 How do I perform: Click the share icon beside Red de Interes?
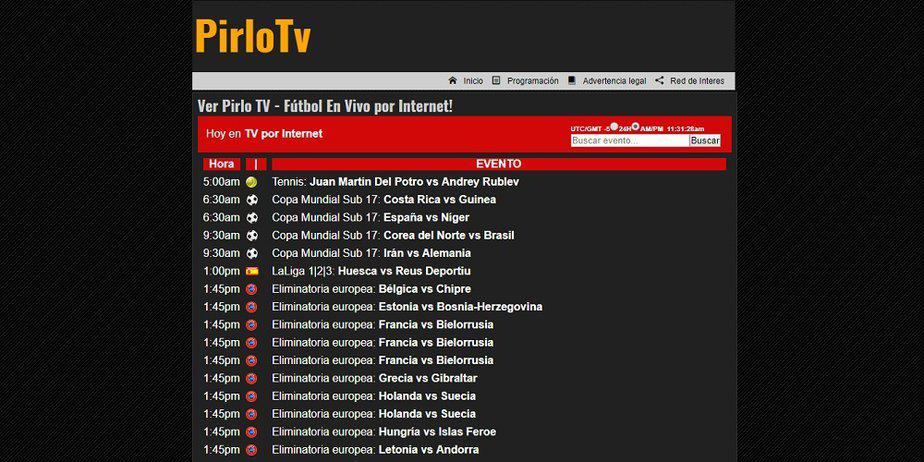coord(659,81)
